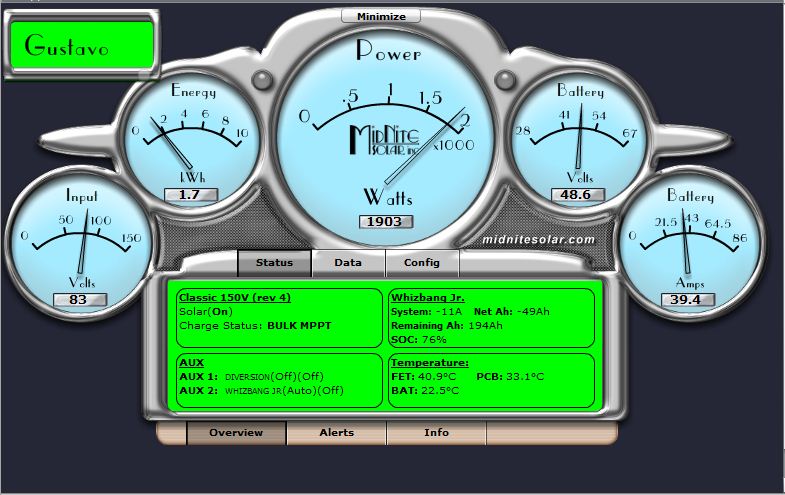The height and width of the screenshot is (495, 785).
Task: Click the Minimize button above the Power gauge
Action: [x=381, y=16]
